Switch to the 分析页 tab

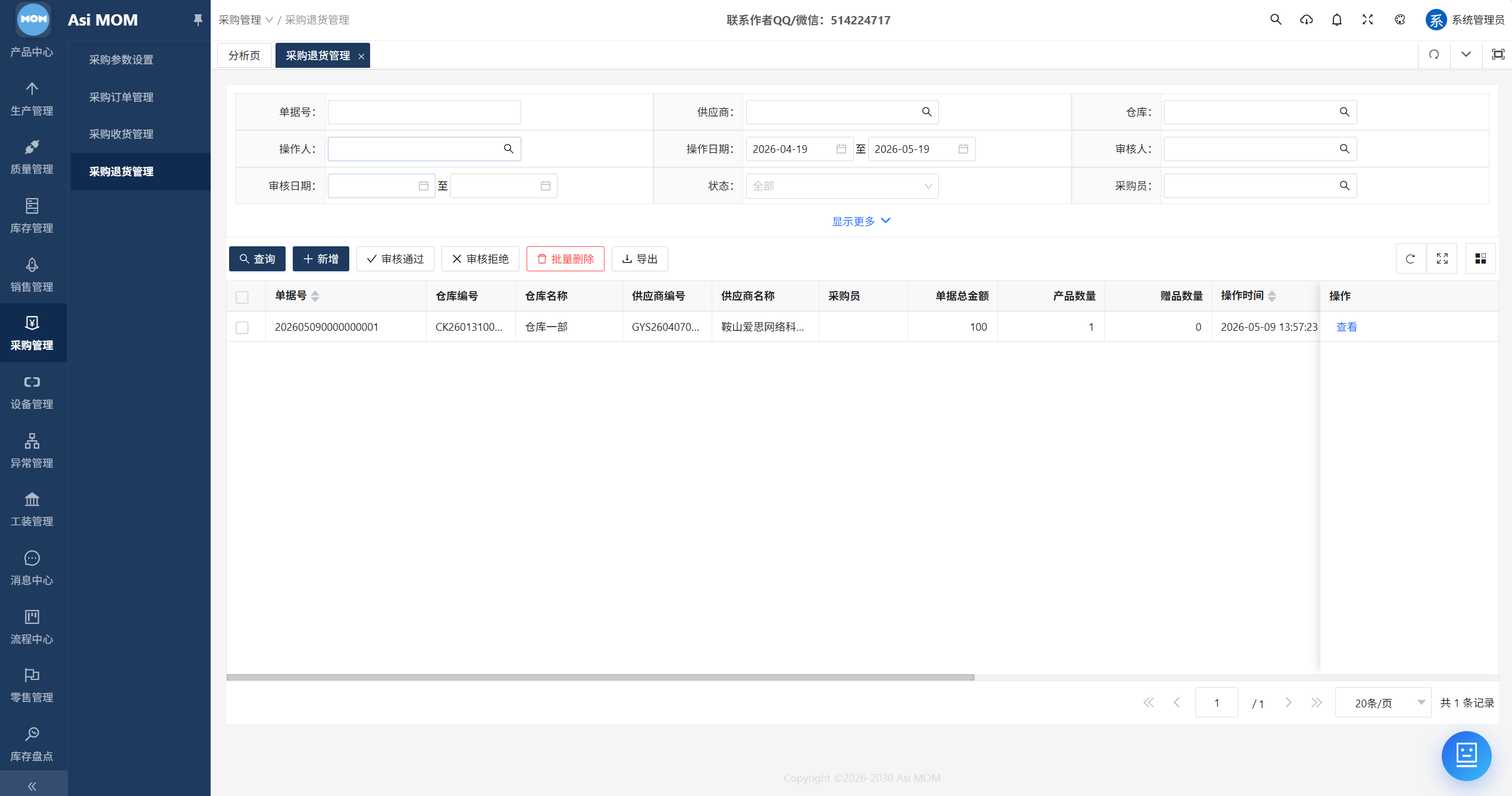[x=244, y=55]
